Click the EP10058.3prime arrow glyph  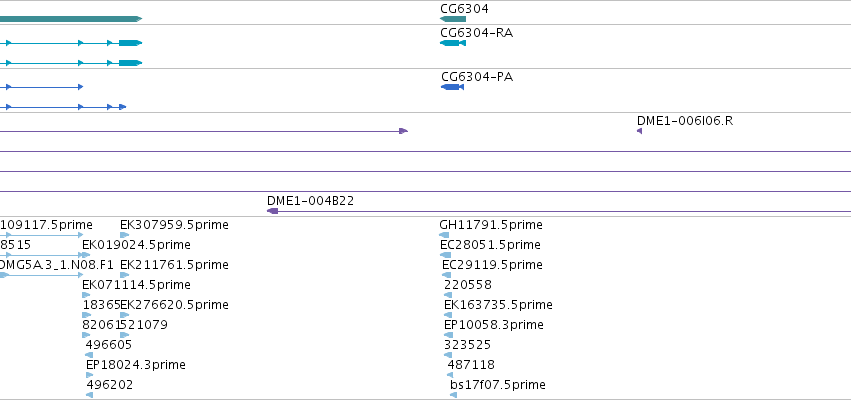(x=448, y=335)
